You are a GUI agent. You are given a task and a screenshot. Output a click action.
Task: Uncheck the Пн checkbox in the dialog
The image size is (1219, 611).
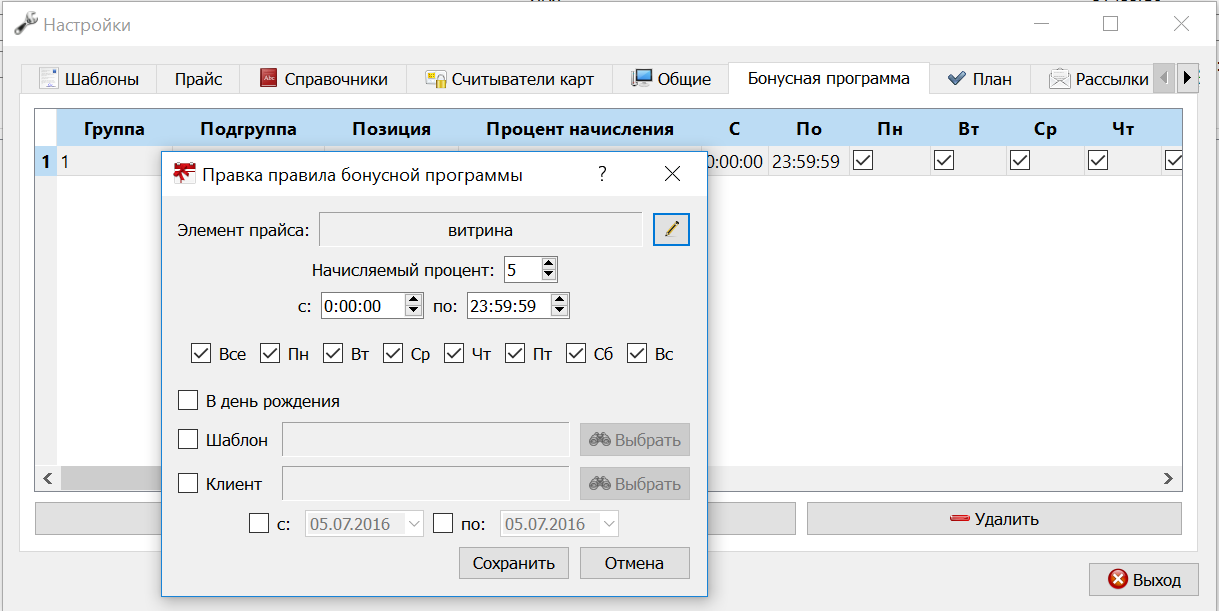coord(270,353)
